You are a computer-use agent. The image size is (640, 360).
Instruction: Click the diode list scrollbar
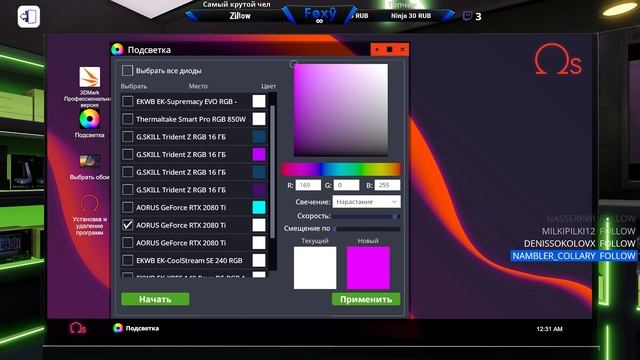pyautogui.click(x=273, y=171)
